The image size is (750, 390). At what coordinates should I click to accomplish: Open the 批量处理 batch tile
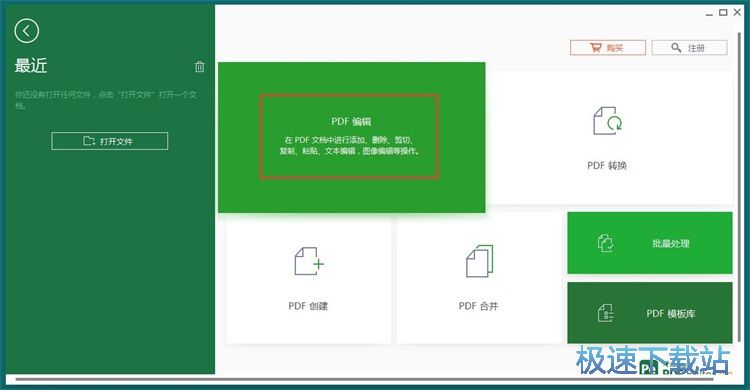(650, 243)
